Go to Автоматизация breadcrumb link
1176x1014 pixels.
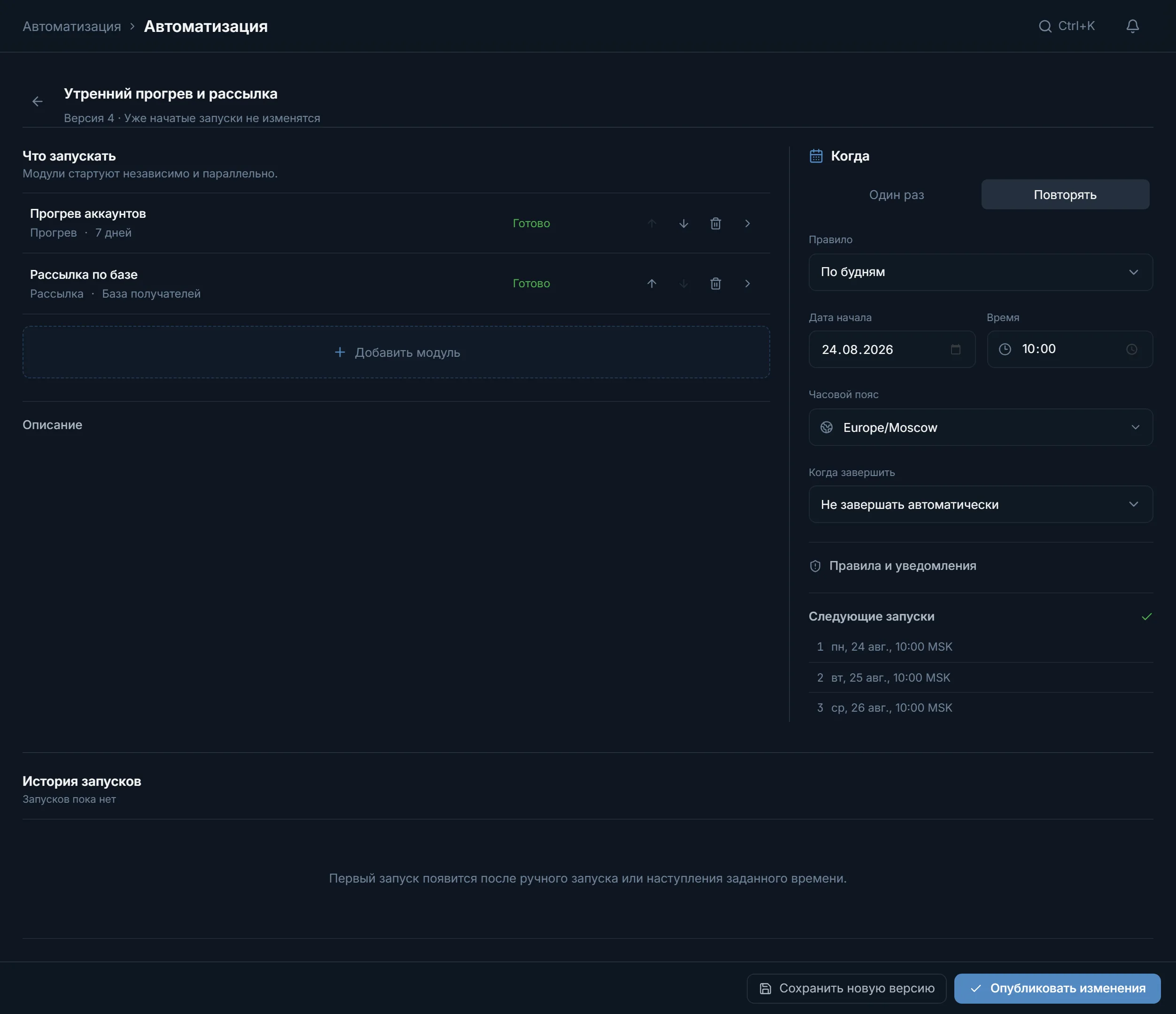[x=71, y=27]
